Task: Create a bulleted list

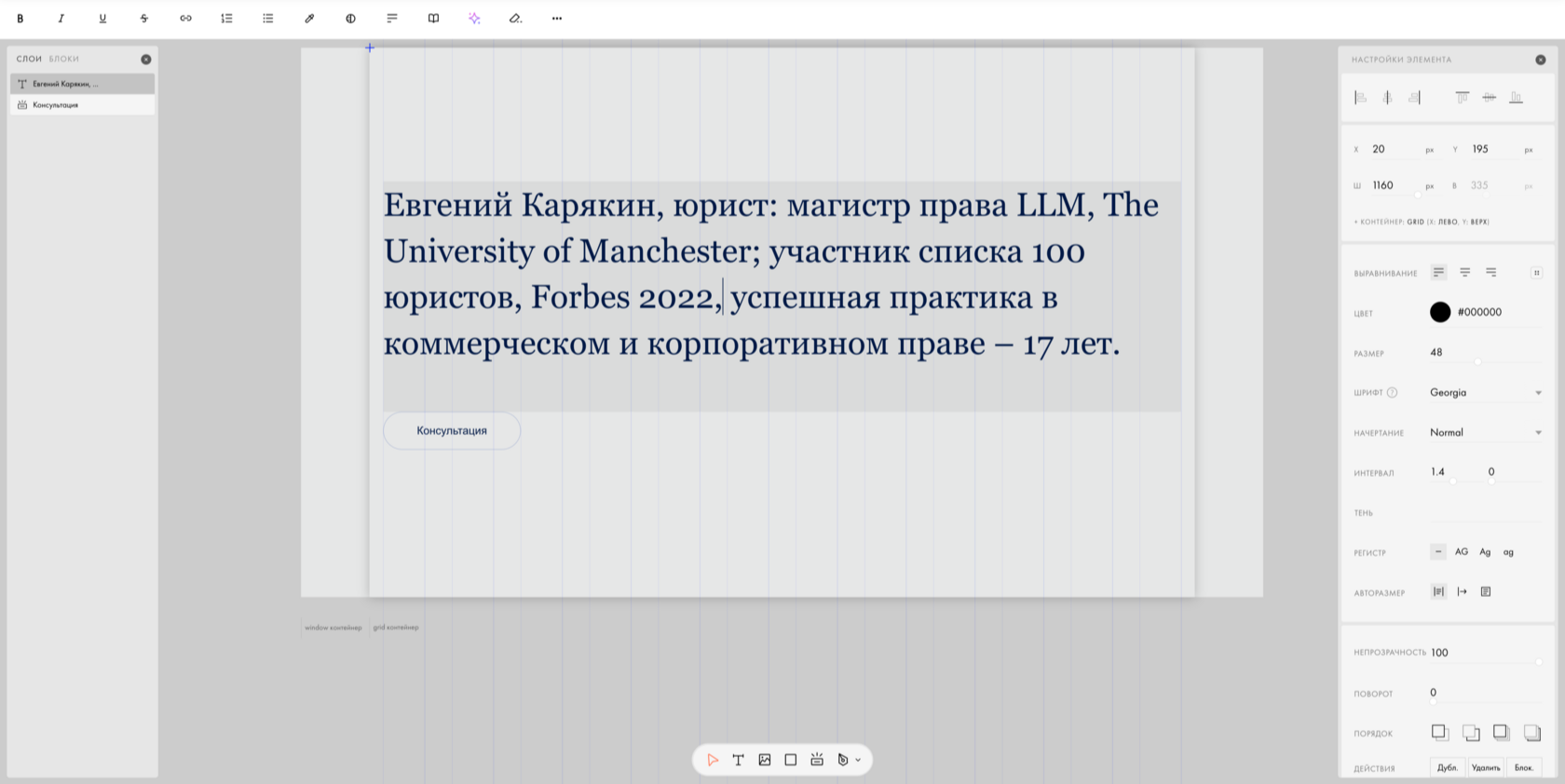Action: coord(268,19)
